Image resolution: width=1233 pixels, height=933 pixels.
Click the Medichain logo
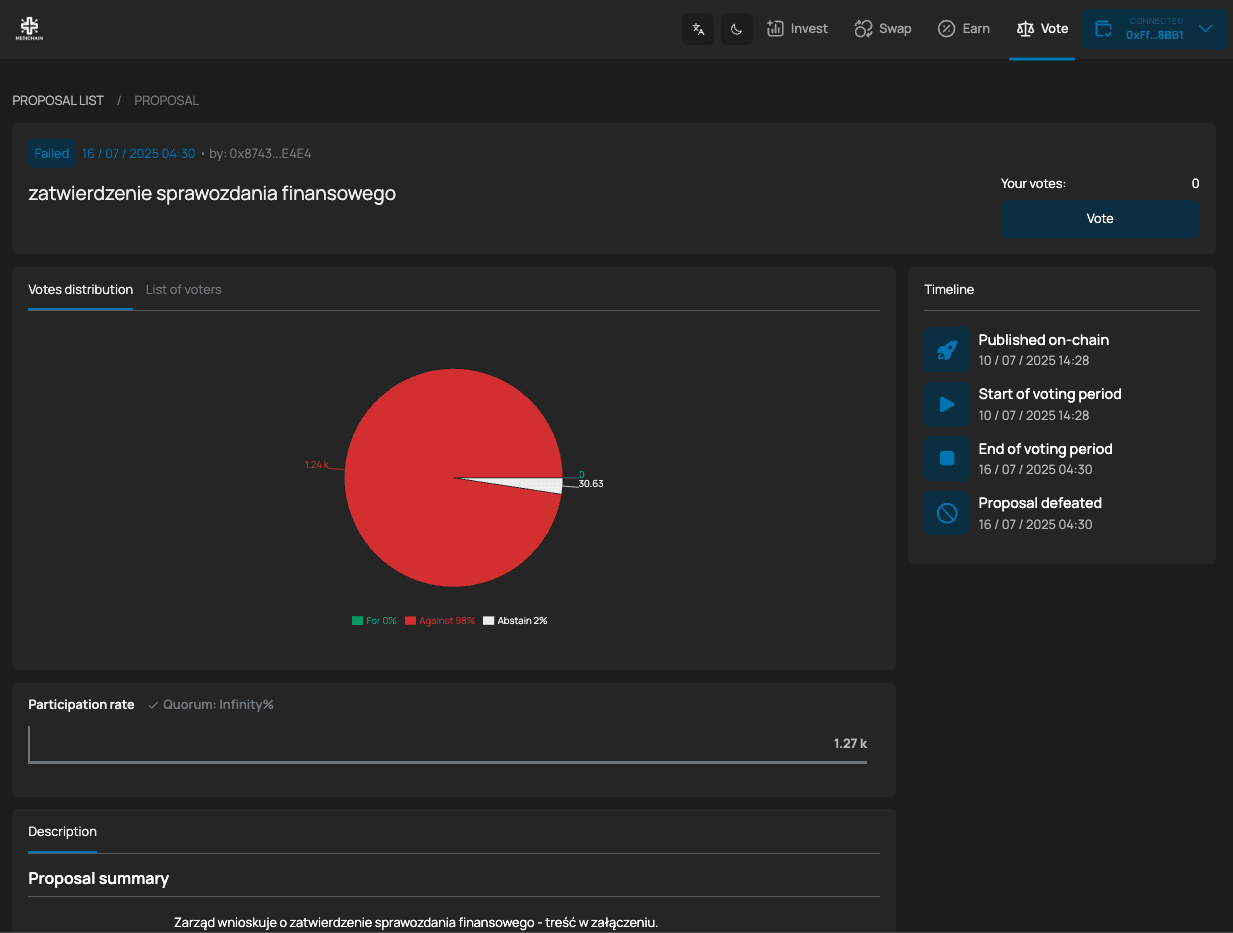29,29
